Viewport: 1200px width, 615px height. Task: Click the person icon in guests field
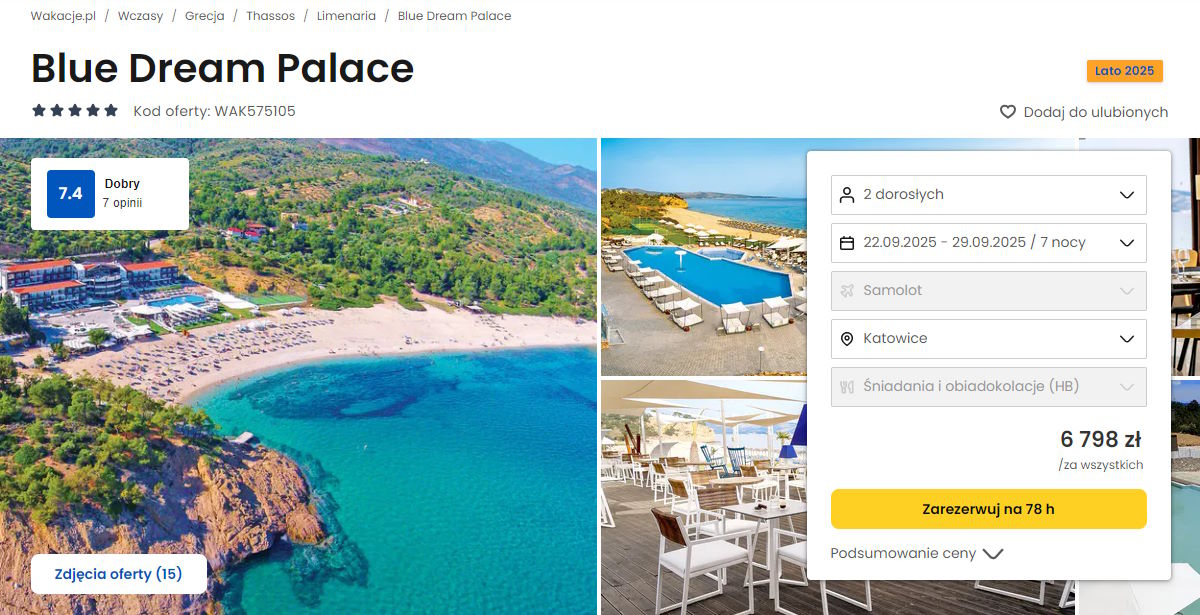pyautogui.click(x=847, y=195)
